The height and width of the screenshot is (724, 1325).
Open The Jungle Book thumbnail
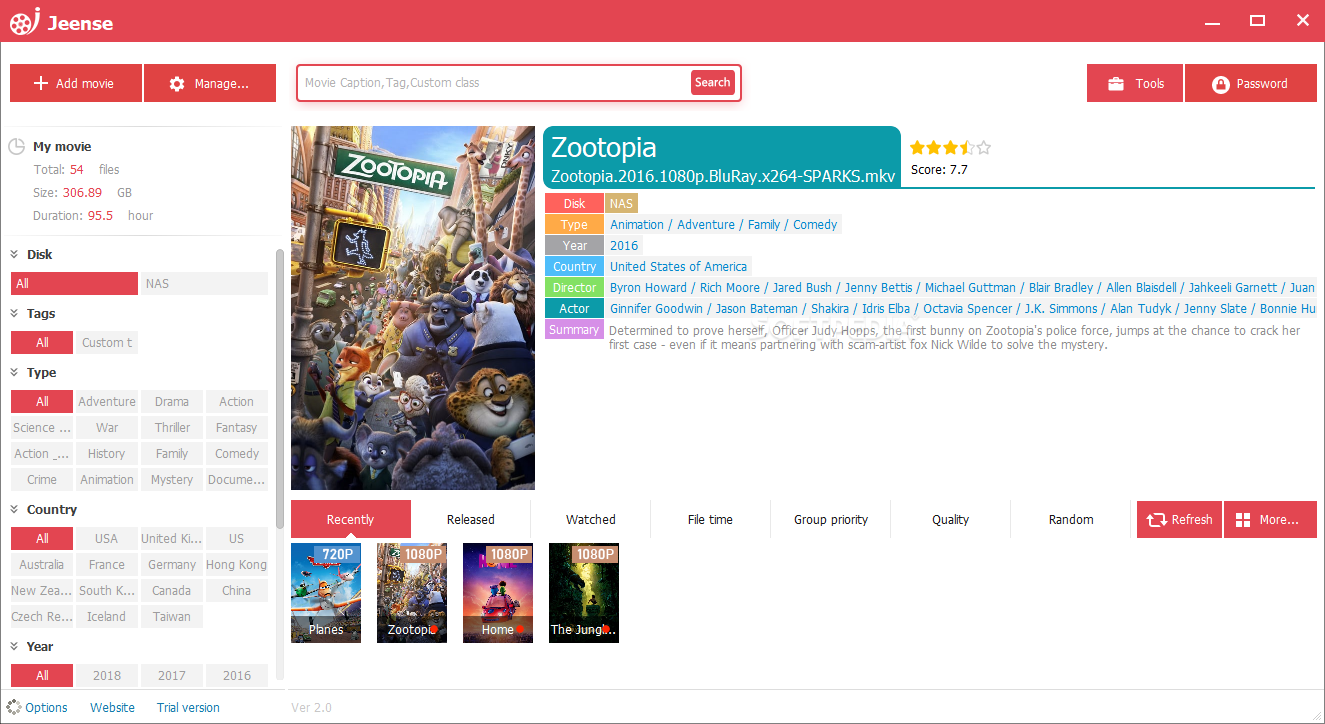(x=584, y=593)
